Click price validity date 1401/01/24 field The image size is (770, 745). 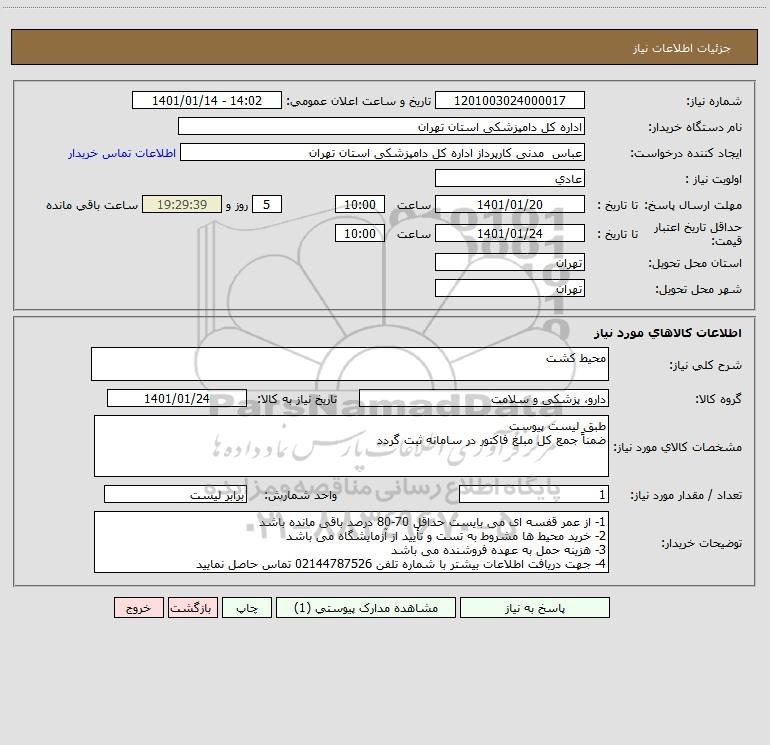510,233
